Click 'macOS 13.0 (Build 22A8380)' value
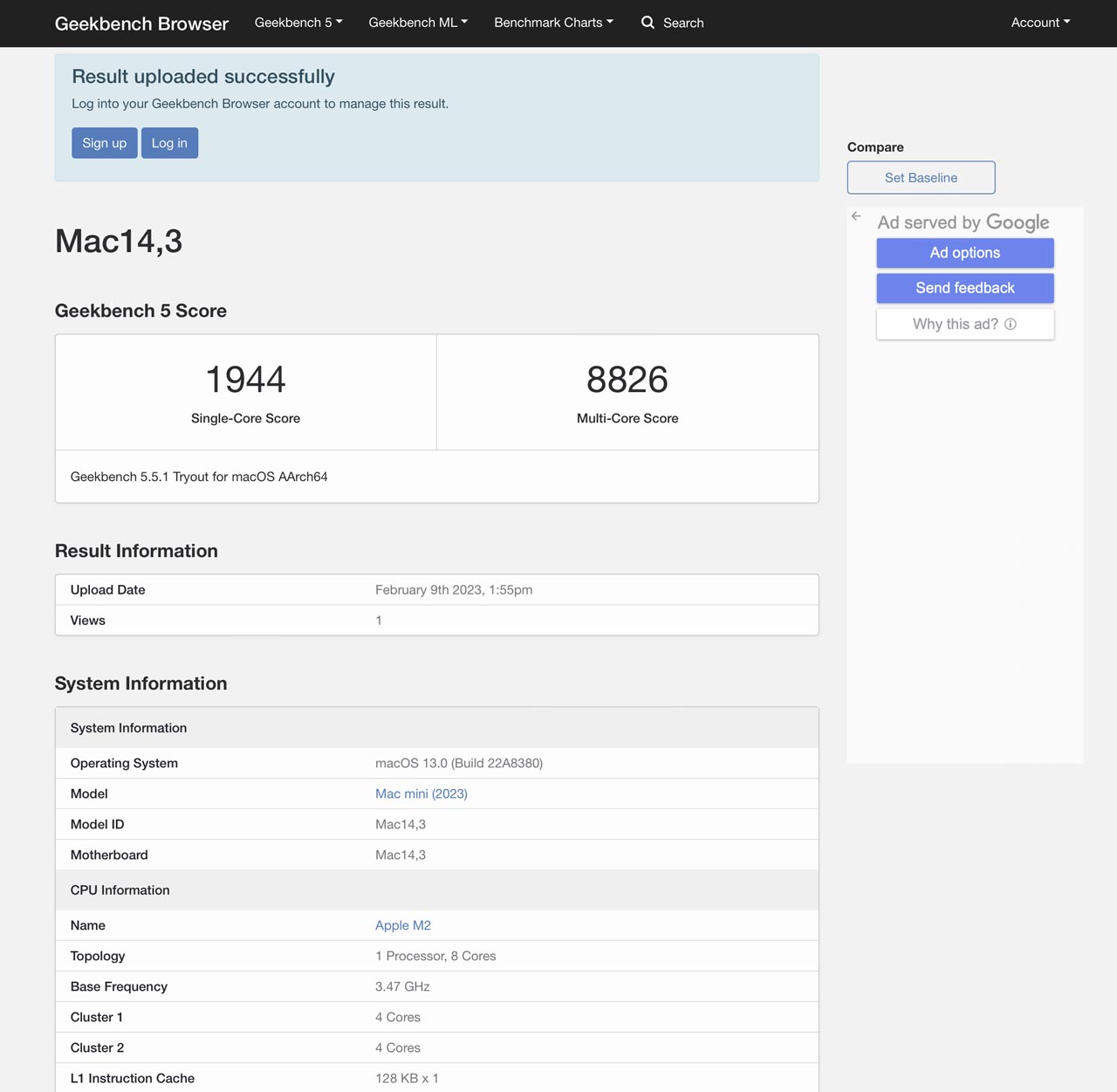This screenshot has width=1117, height=1092. 459,763
